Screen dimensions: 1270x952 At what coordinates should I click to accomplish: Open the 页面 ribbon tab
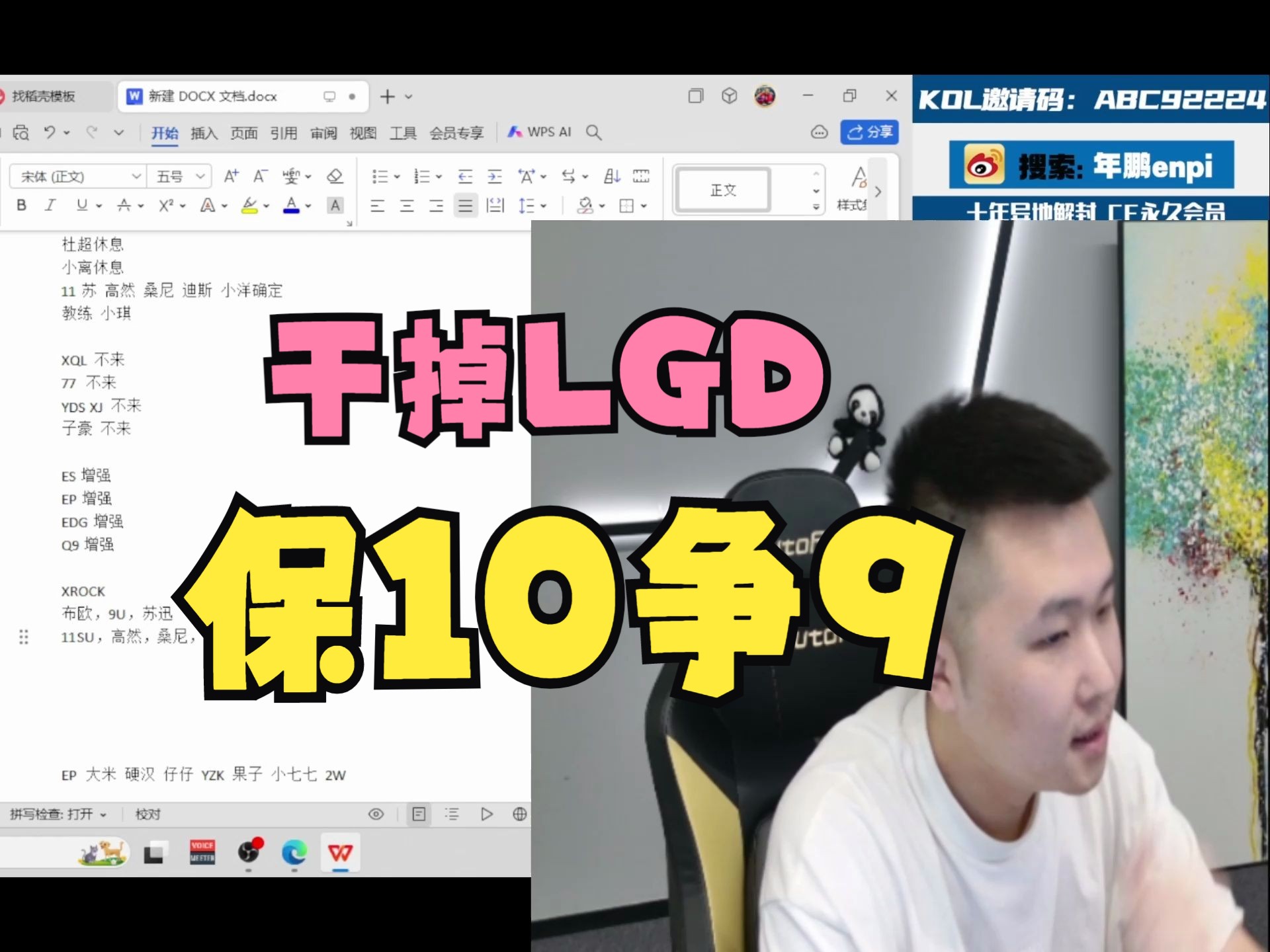[x=243, y=133]
